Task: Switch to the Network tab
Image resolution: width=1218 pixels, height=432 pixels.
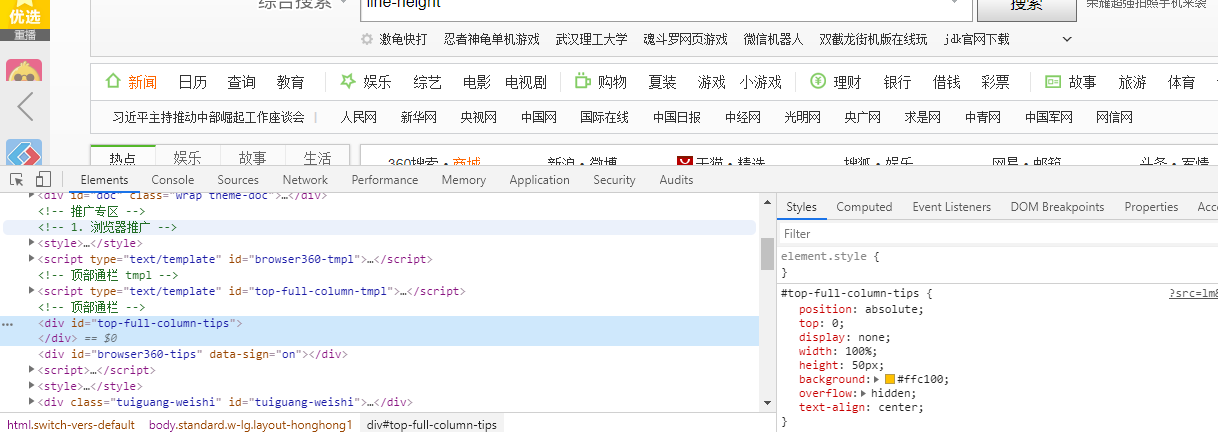Action: click(305, 180)
